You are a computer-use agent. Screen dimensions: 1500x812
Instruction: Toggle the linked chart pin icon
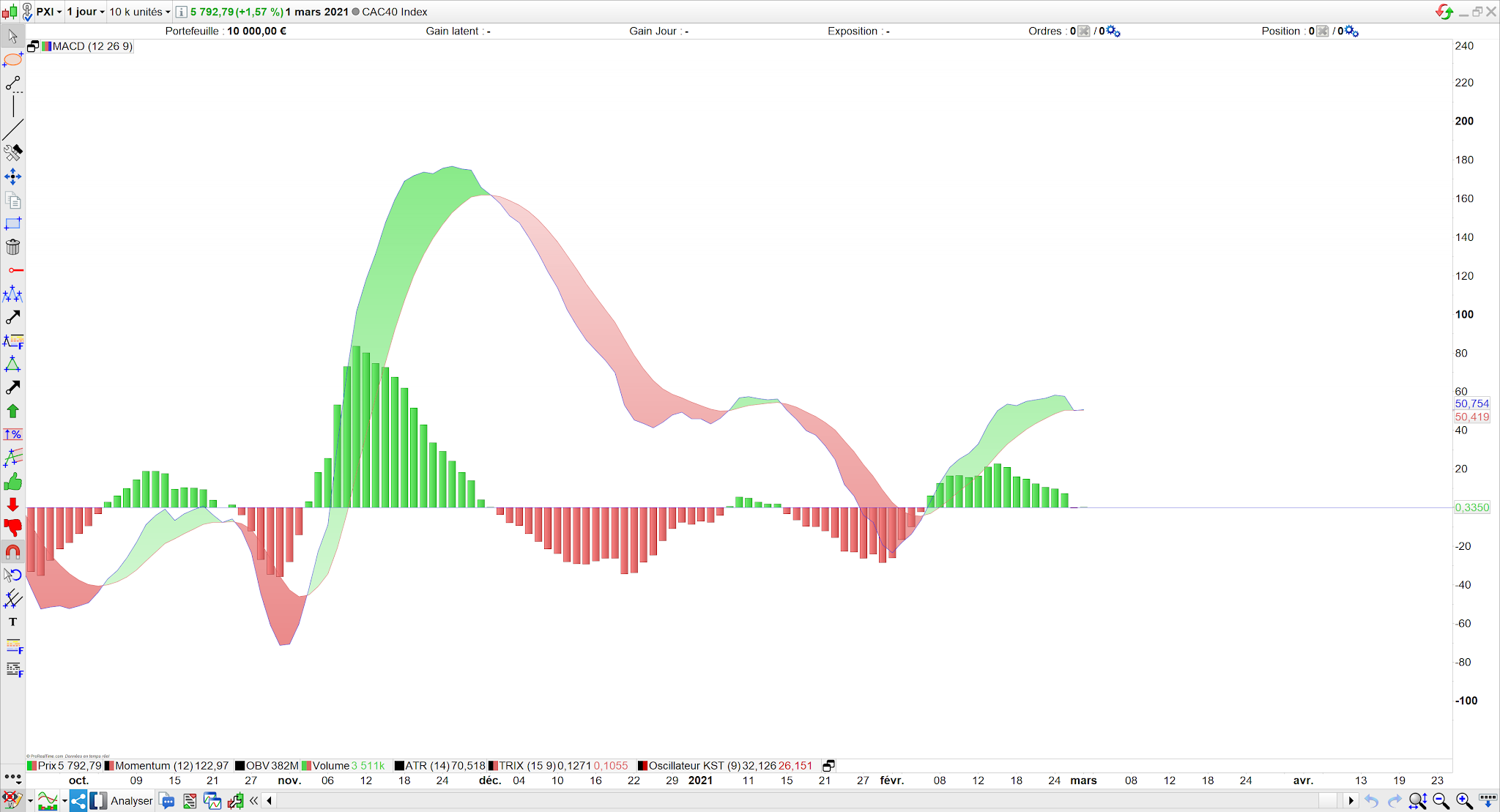[27, 12]
